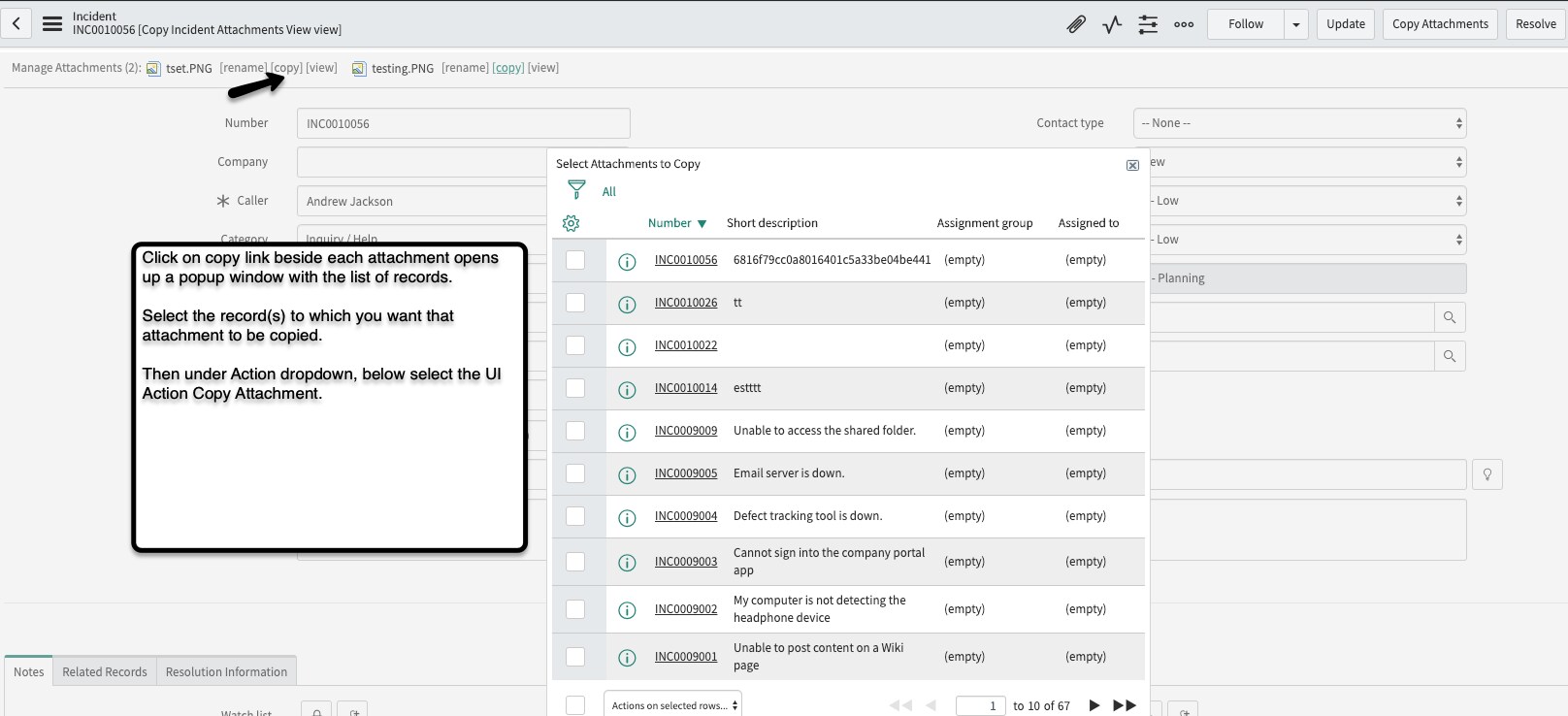The height and width of the screenshot is (716, 1568).
Task: Open the hamburger context menu icon
Action: tap(52, 23)
